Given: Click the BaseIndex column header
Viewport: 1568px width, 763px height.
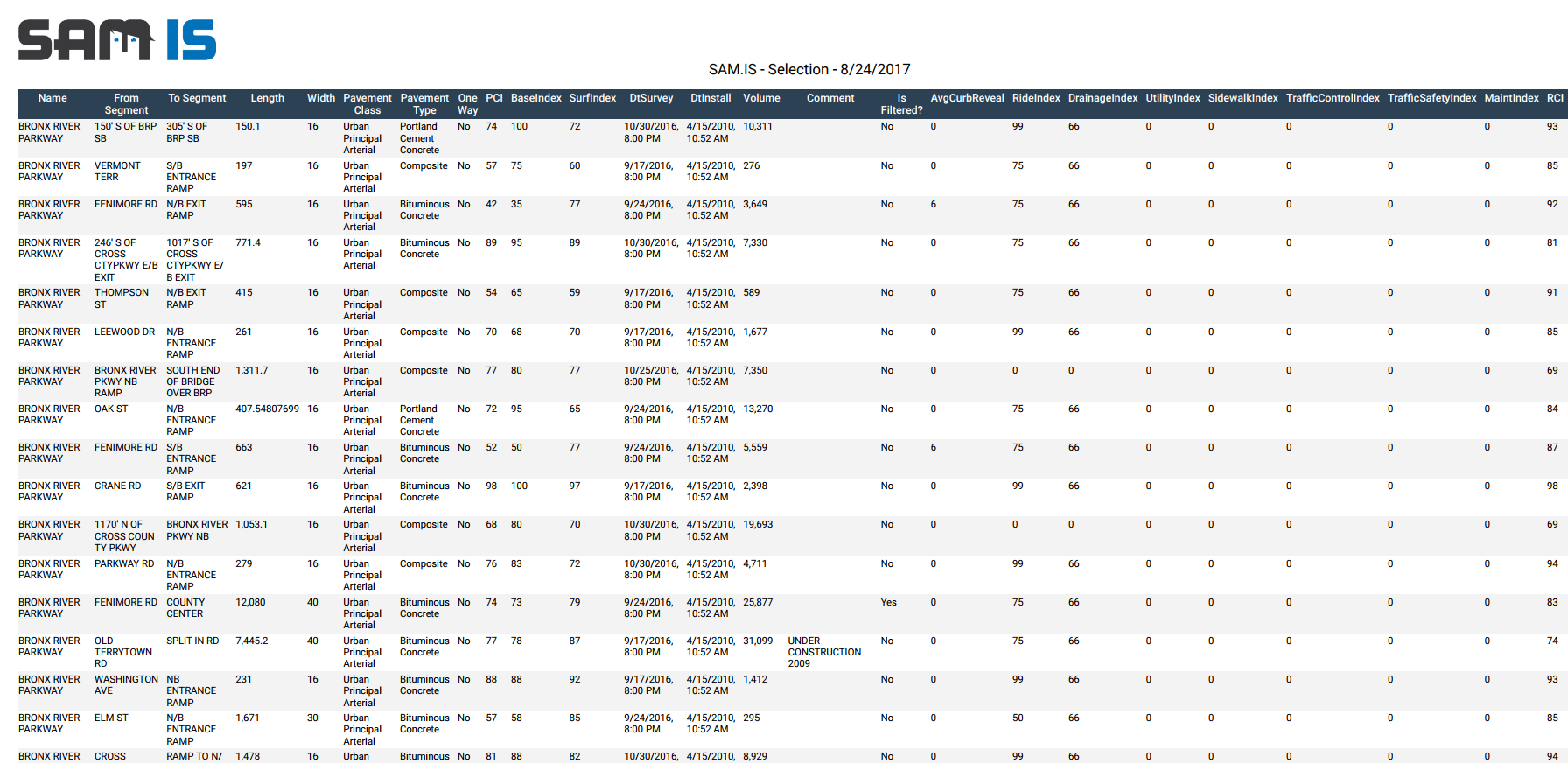Looking at the screenshot, I should (x=535, y=98).
